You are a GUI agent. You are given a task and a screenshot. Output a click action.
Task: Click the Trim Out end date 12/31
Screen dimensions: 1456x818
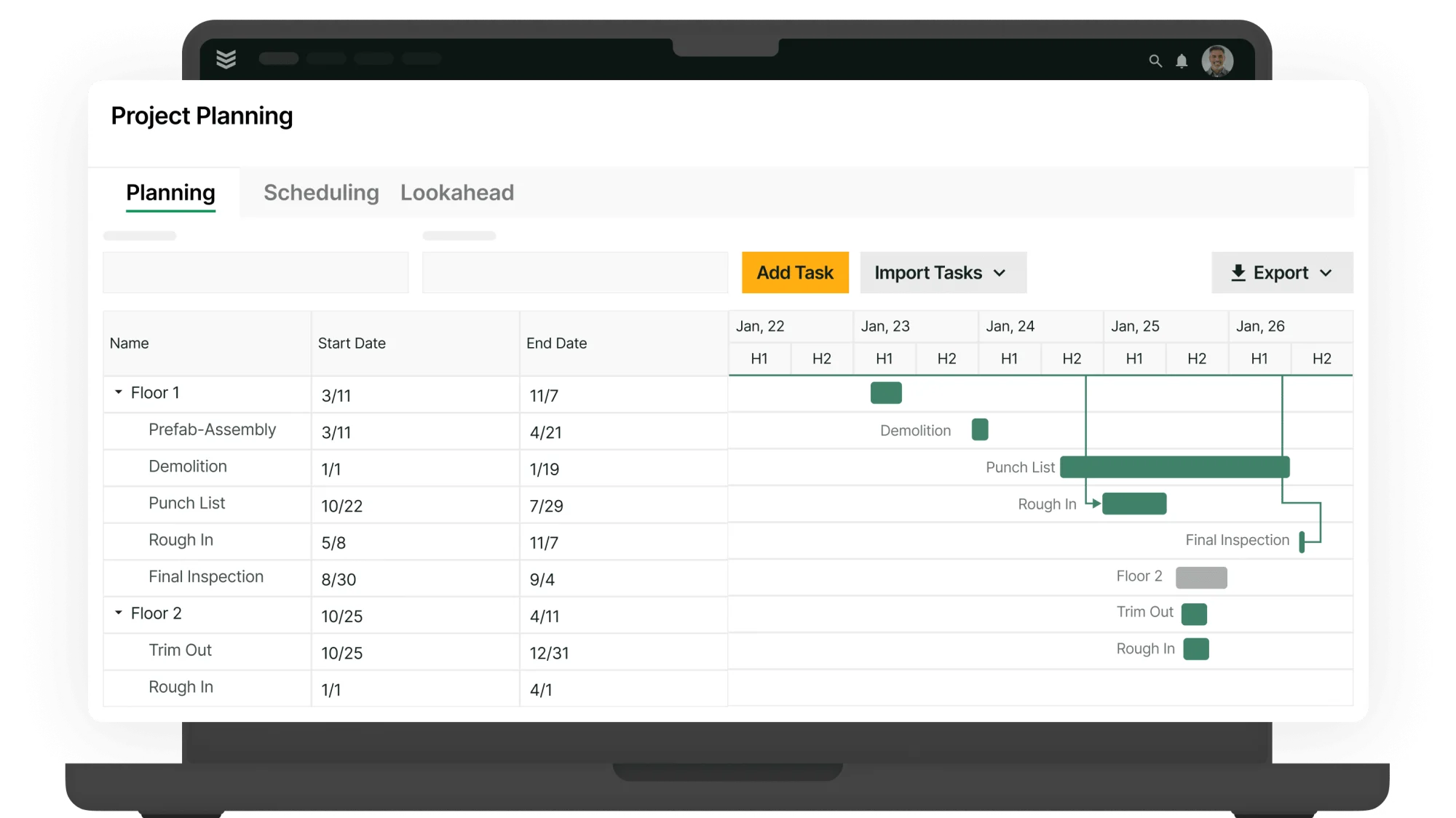pos(549,653)
